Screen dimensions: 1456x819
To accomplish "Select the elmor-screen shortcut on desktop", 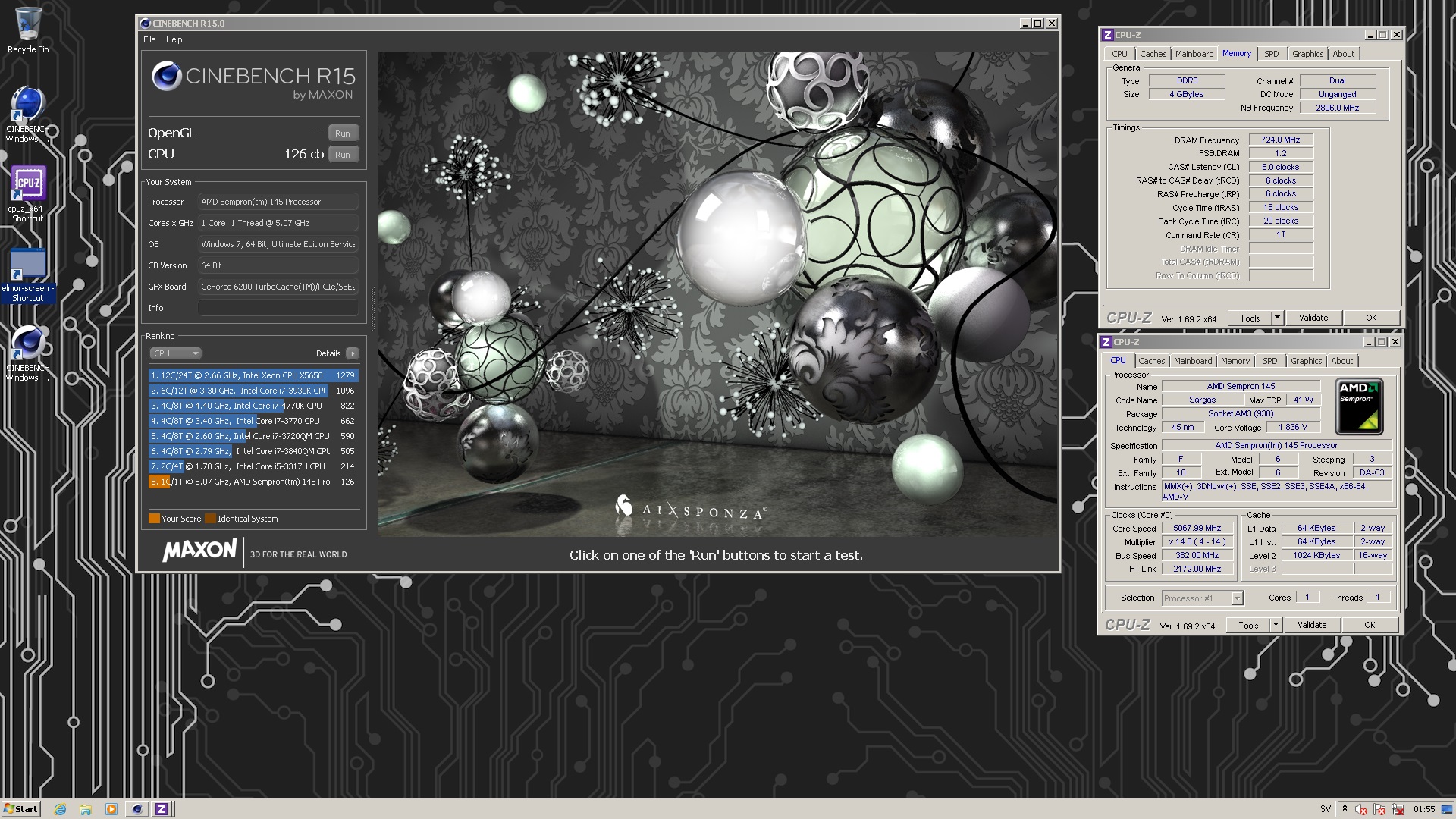I will (28, 275).
